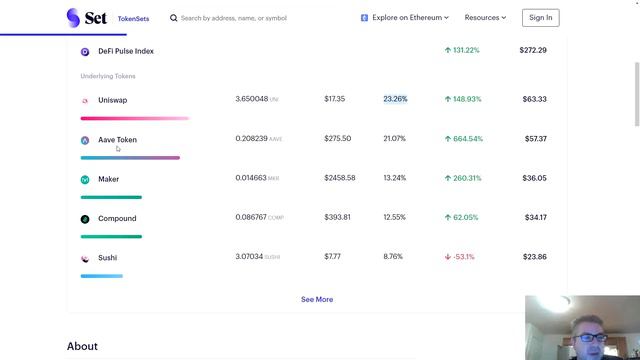The image size is (640, 360).
Task: Click the 13.24% allocation value
Action: (x=394, y=178)
